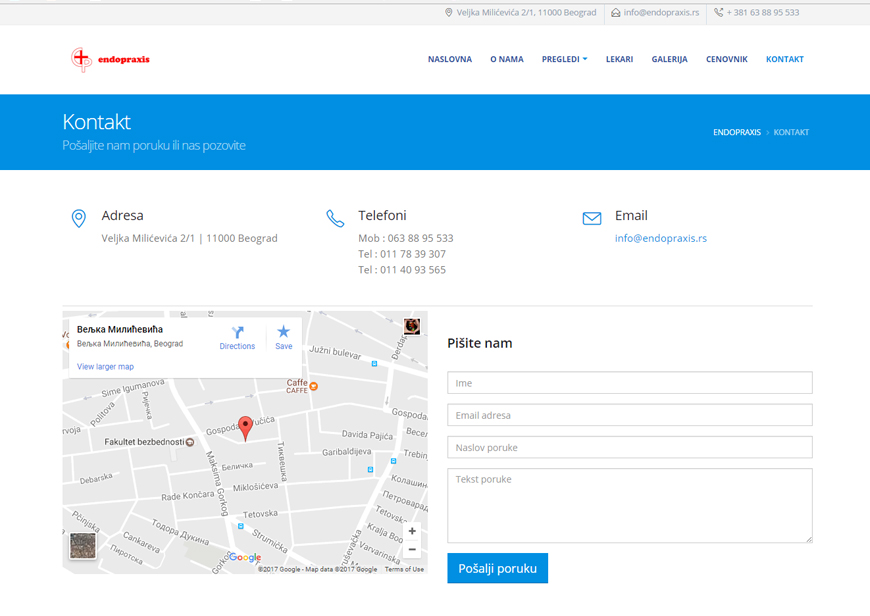Open the Cenovnik menu item
This screenshot has height=616, width=870.
pyautogui.click(x=726, y=59)
